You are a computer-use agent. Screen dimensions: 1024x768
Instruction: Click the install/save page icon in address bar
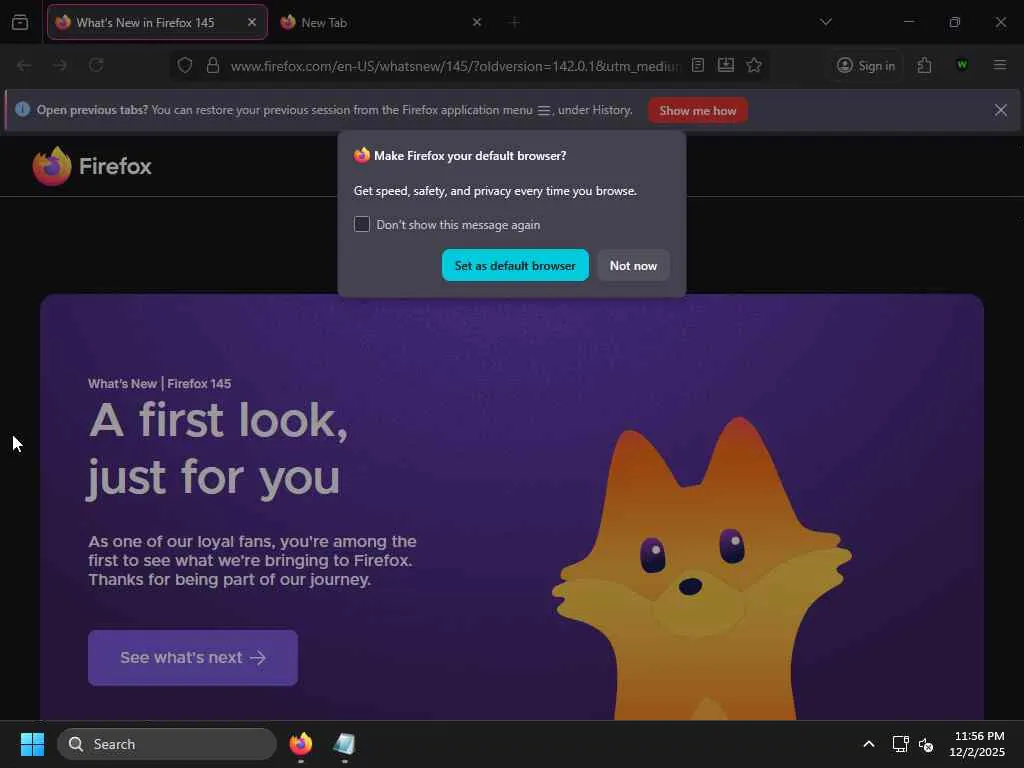(x=726, y=65)
